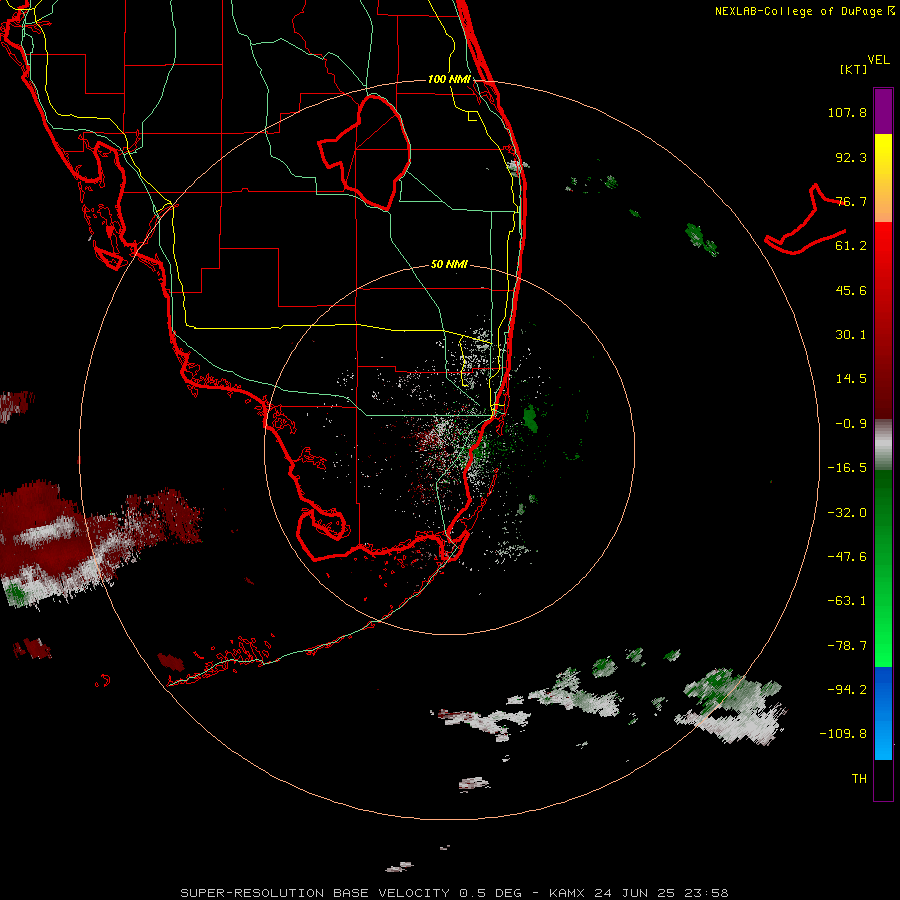900x900 pixels.
Task: Pick the purple segment of the color bar
Action: 883,111
